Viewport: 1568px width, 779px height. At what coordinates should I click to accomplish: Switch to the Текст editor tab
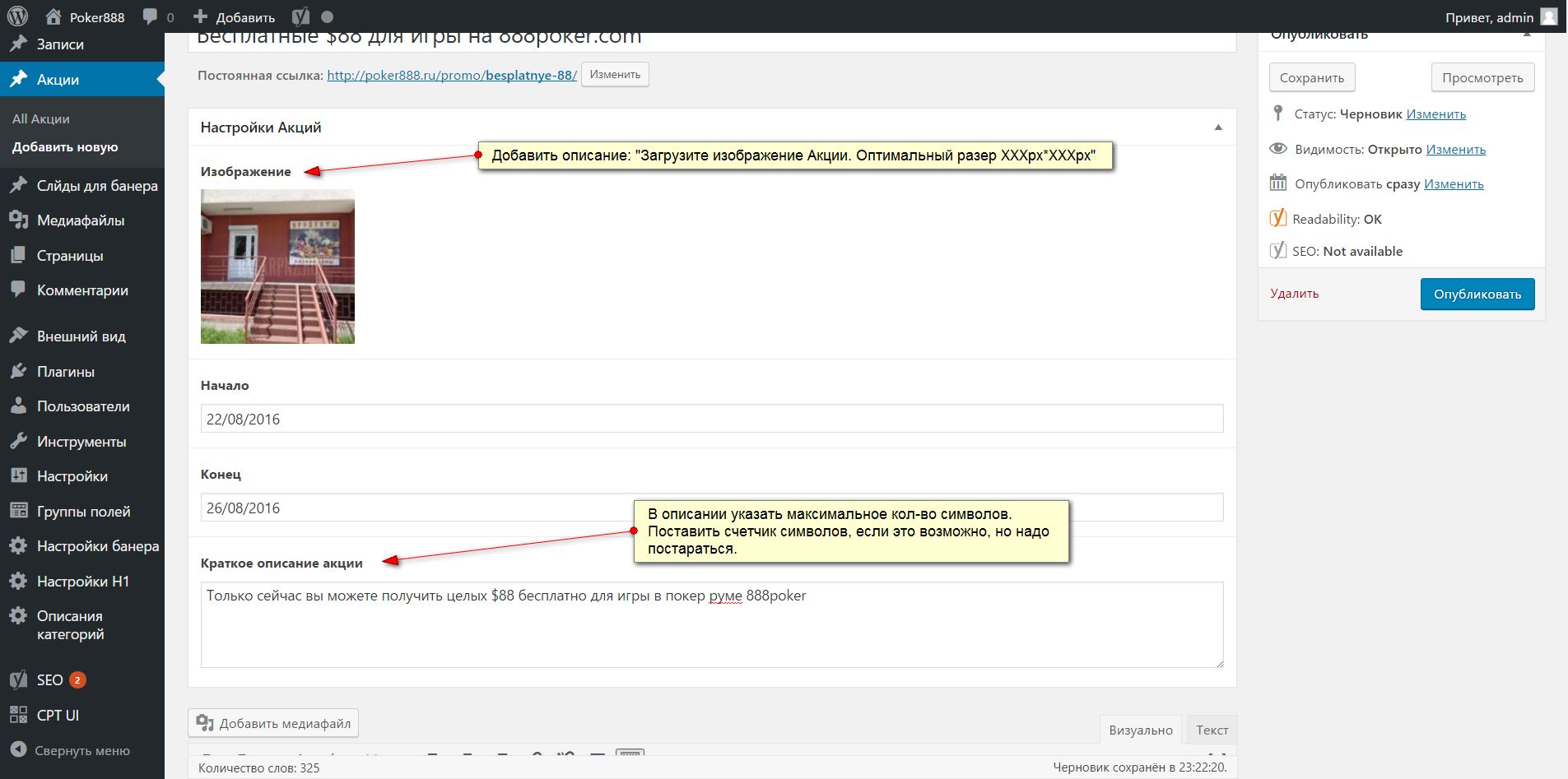click(1212, 730)
